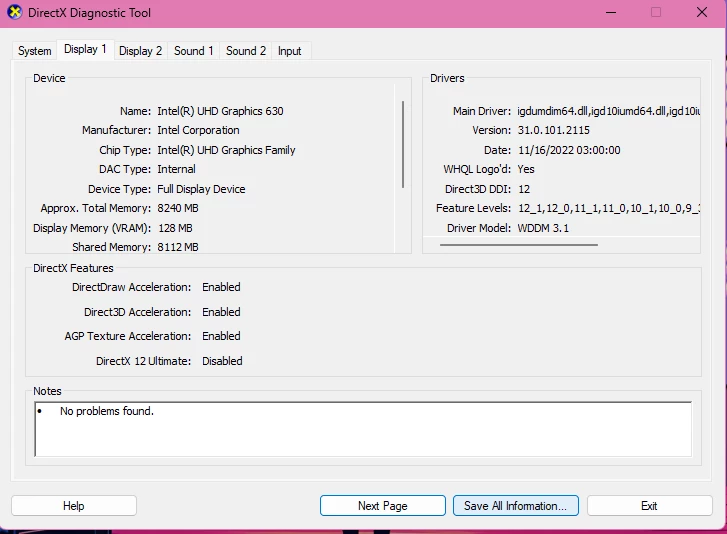Click the '8240 MB' total memory value
727x534 pixels.
click(x=178, y=208)
